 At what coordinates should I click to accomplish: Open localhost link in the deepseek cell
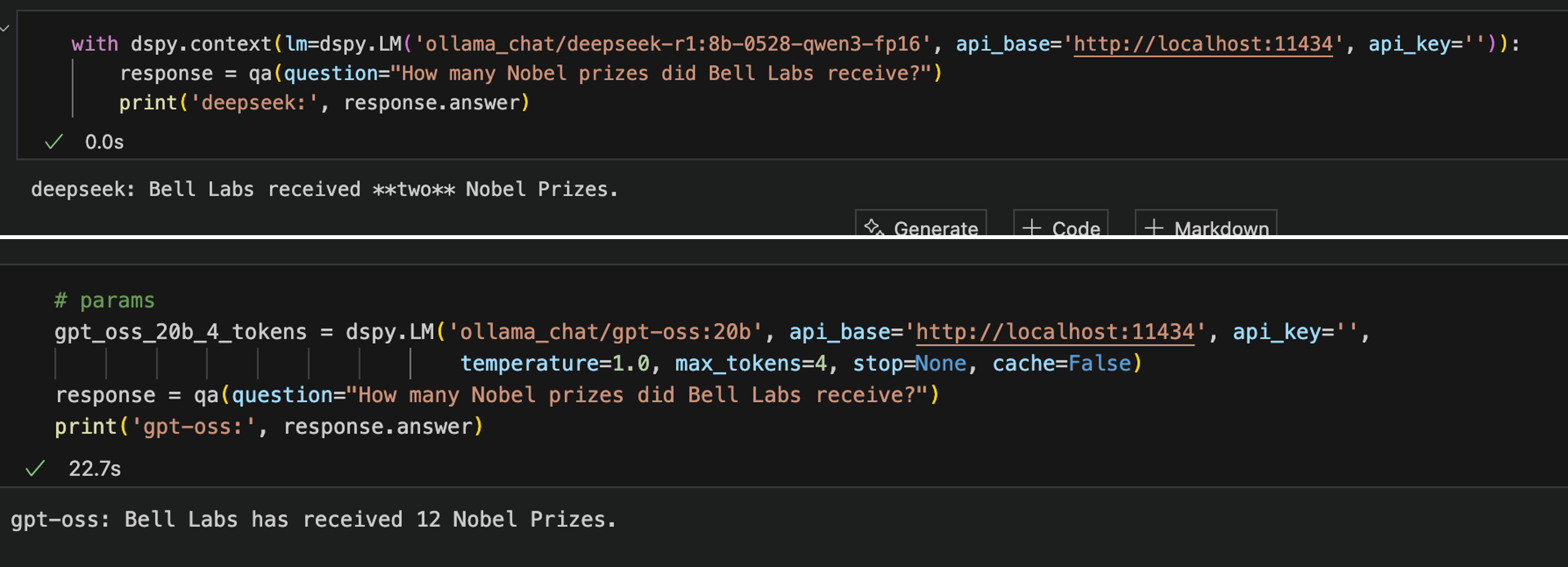click(x=1203, y=44)
